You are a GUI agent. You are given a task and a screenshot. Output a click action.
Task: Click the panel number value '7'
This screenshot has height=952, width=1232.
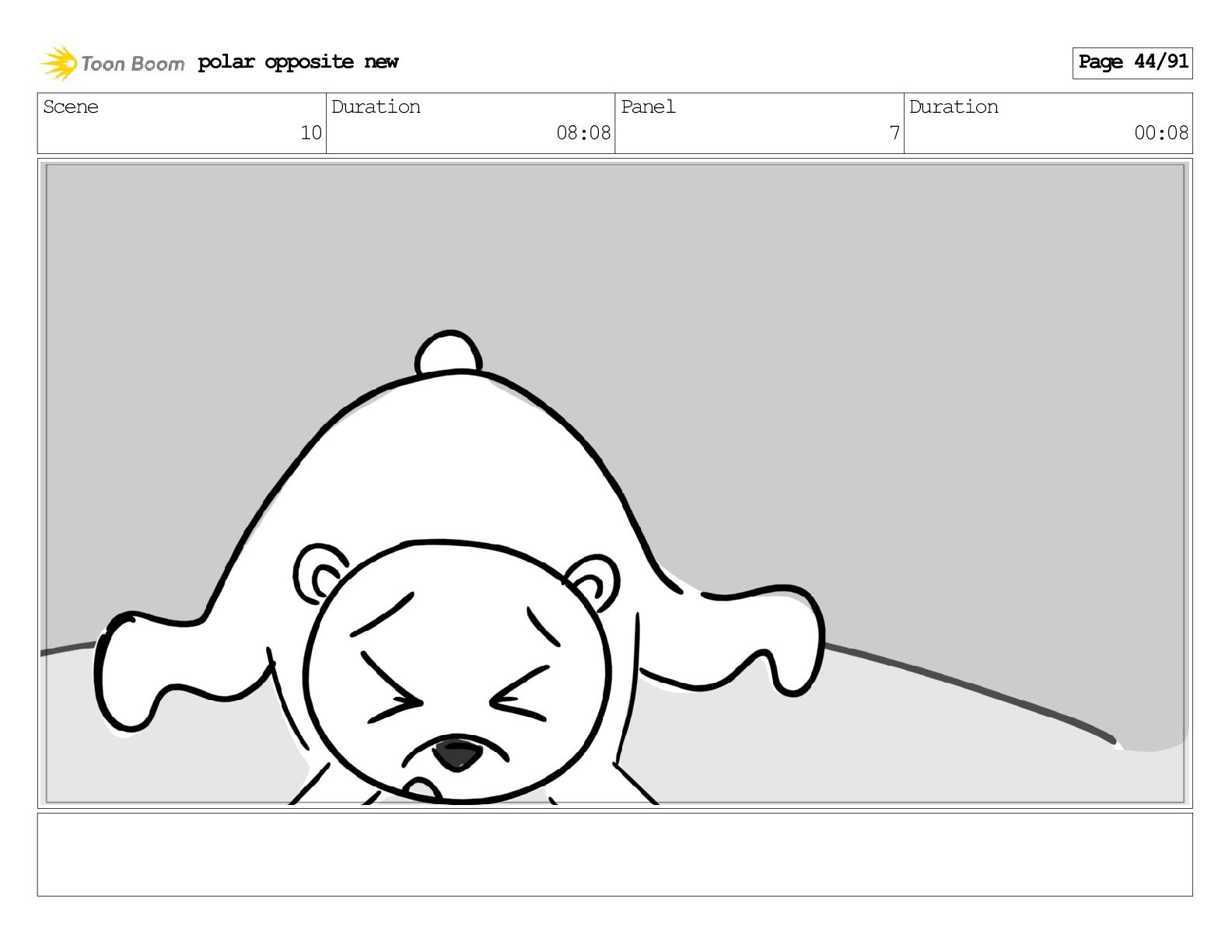pyautogui.click(x=894, y=133)
